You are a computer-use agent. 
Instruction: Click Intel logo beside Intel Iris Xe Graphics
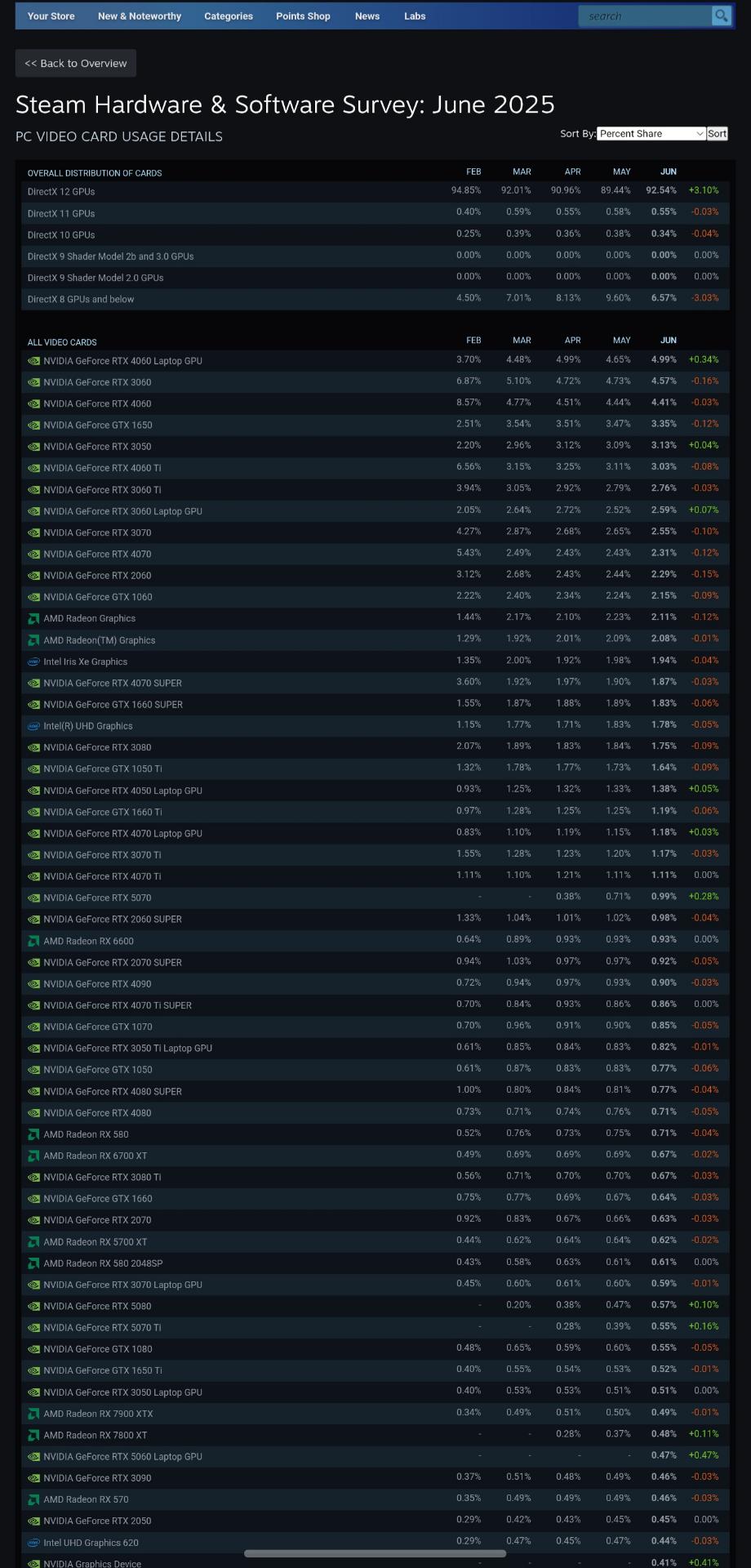click(x=33, y=662)
